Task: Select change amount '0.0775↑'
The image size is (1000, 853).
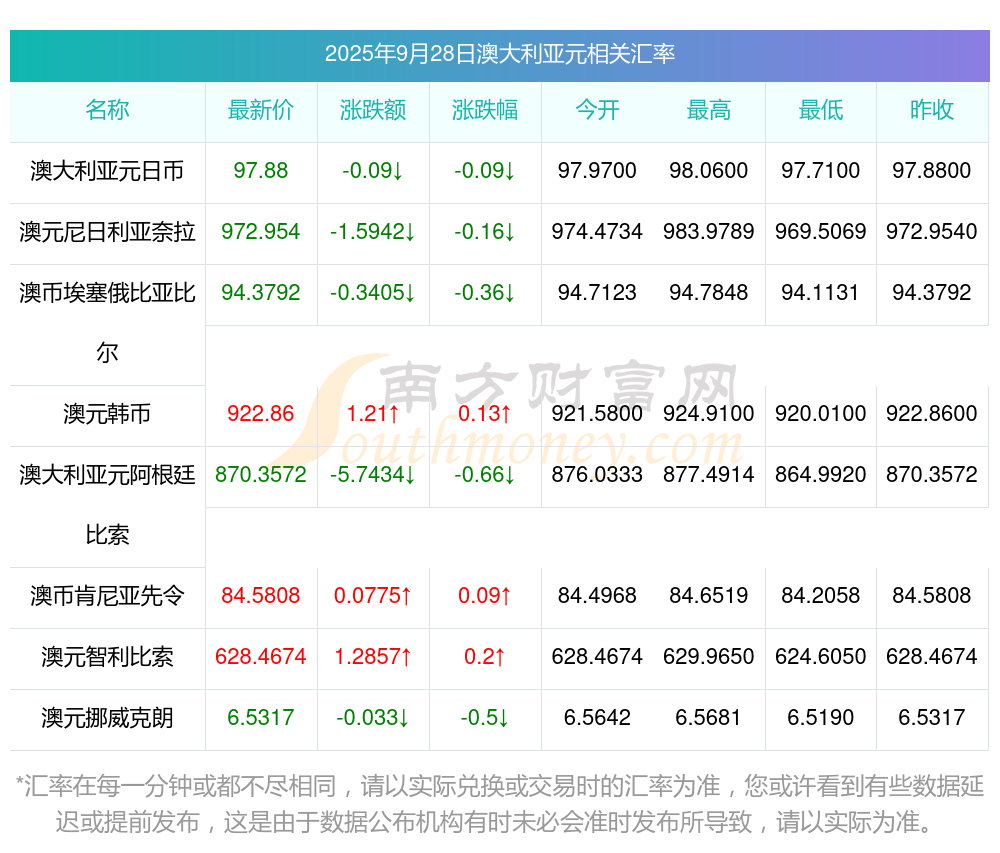Action: coord(373,596)
